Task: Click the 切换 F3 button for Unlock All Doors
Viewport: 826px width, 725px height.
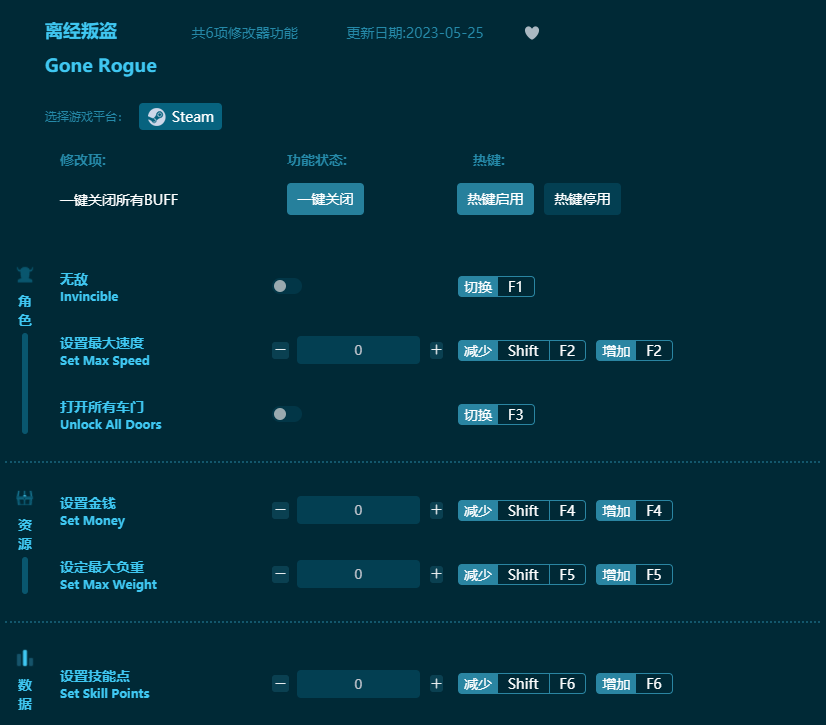Action: (x=496, y=414)
